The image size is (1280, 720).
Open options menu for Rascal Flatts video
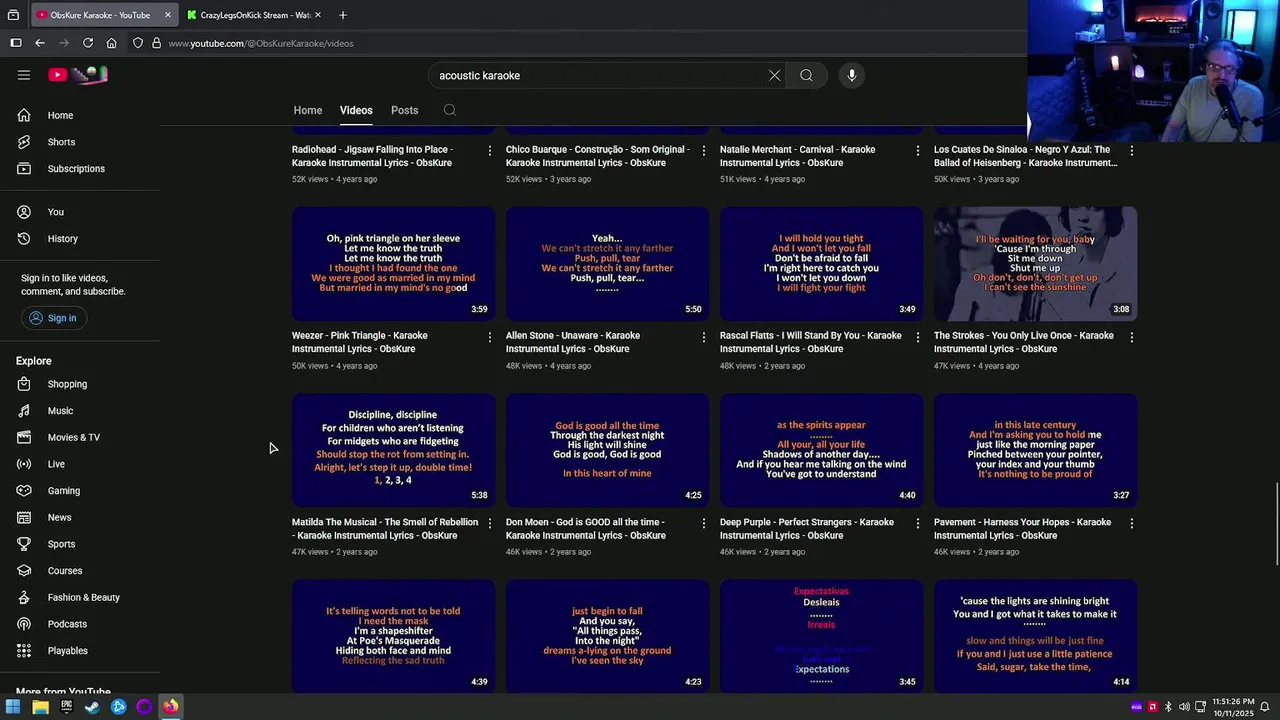(x=917, y=338)
